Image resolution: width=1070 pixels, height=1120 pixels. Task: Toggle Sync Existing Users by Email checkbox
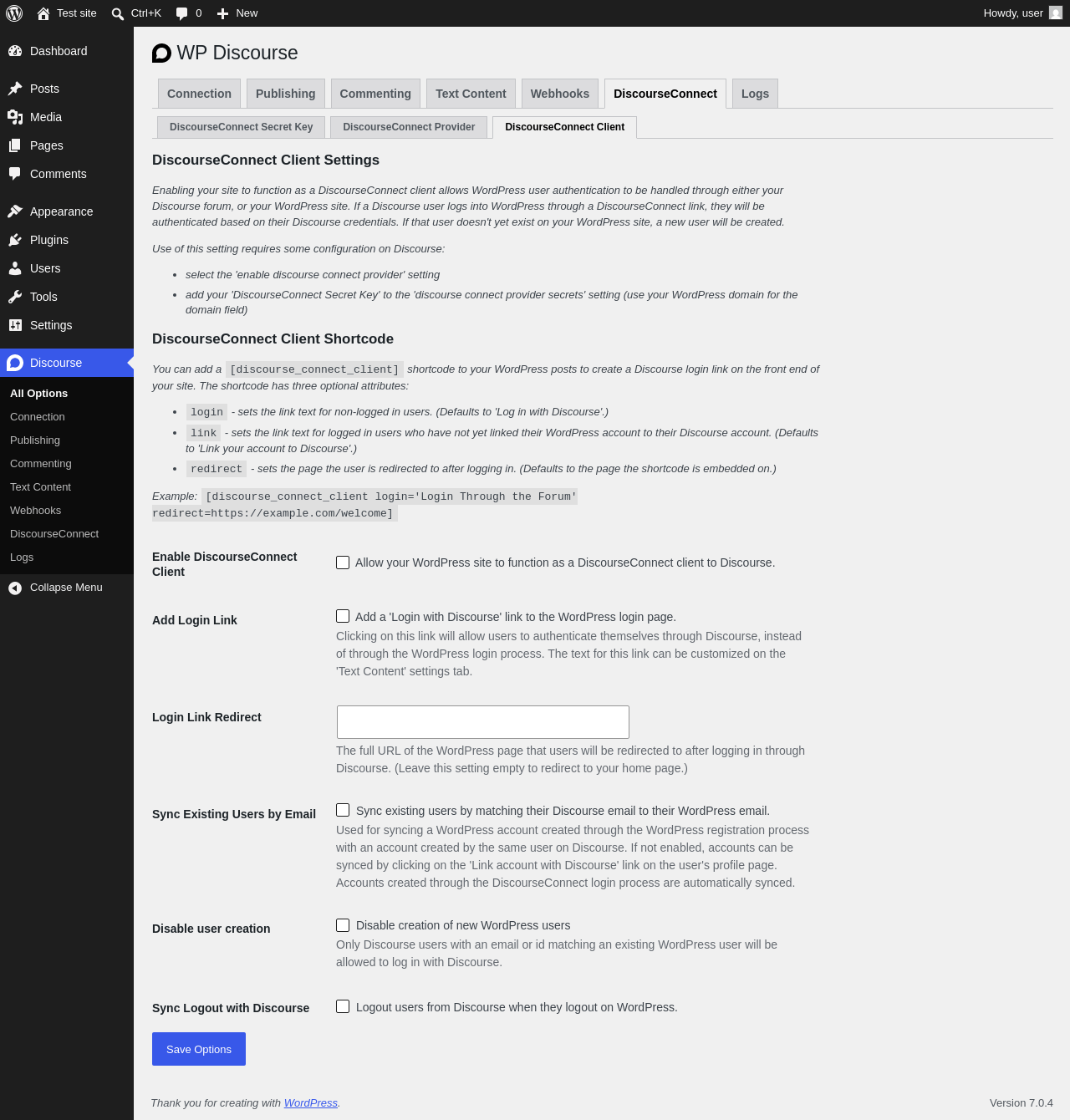point(343,810)
